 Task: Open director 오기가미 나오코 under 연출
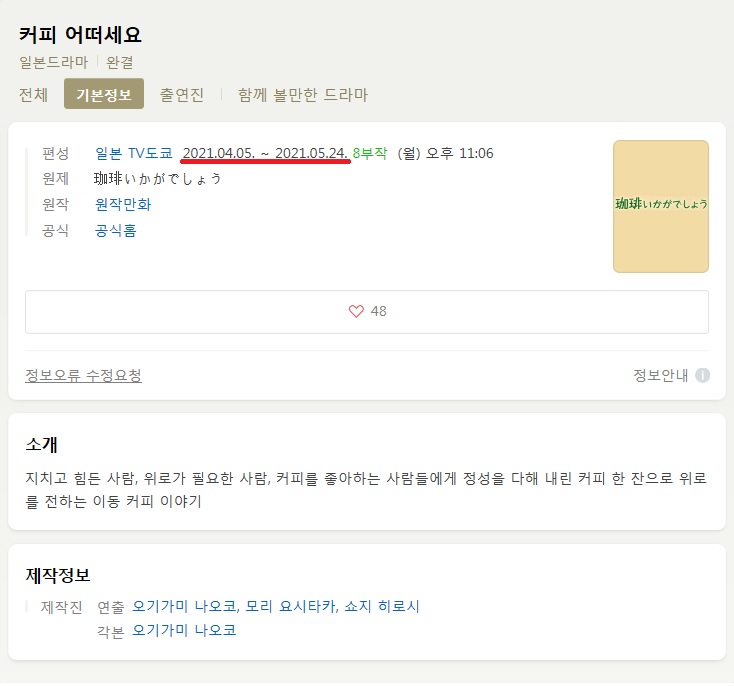click(x=184, y=606)
